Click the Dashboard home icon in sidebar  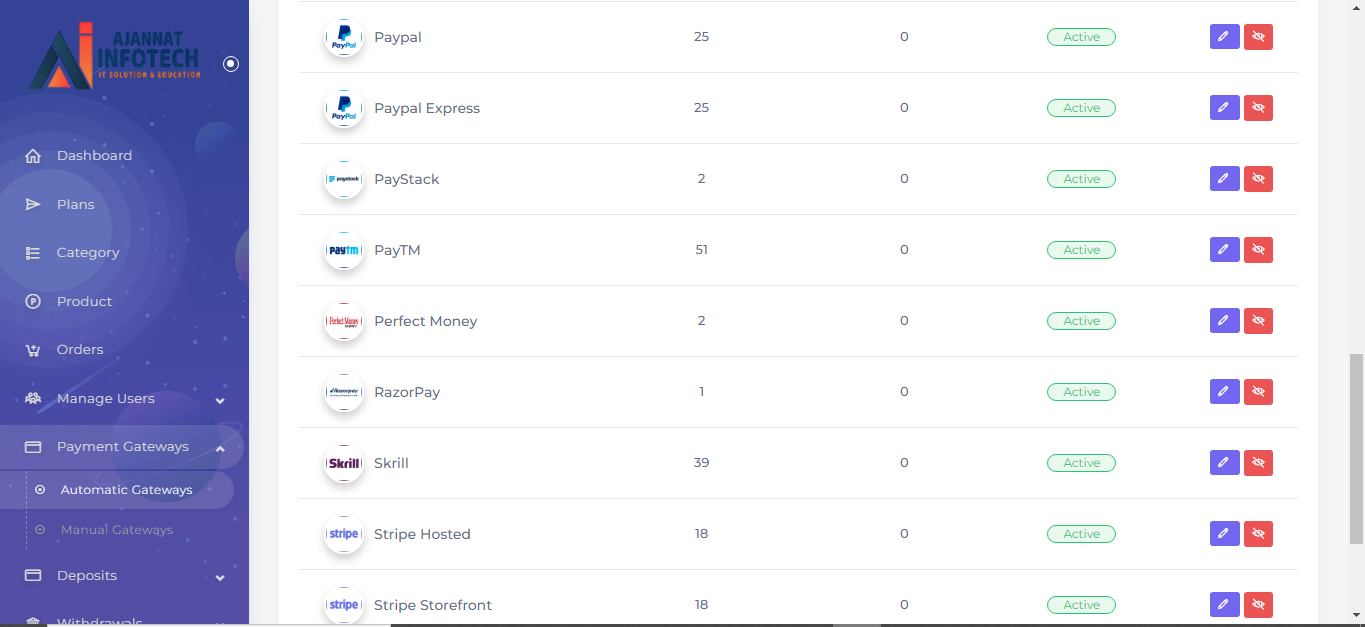click(x=33, y=156)
